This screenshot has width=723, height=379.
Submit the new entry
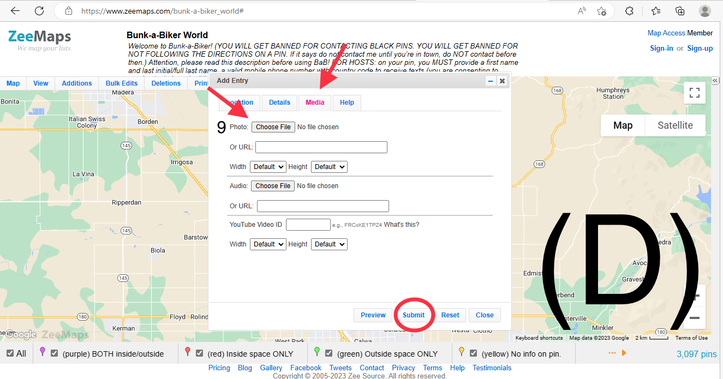tap(413, 315)
